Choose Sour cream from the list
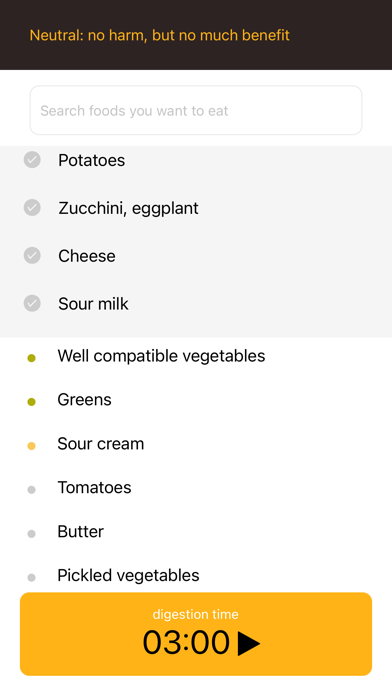 196,443
